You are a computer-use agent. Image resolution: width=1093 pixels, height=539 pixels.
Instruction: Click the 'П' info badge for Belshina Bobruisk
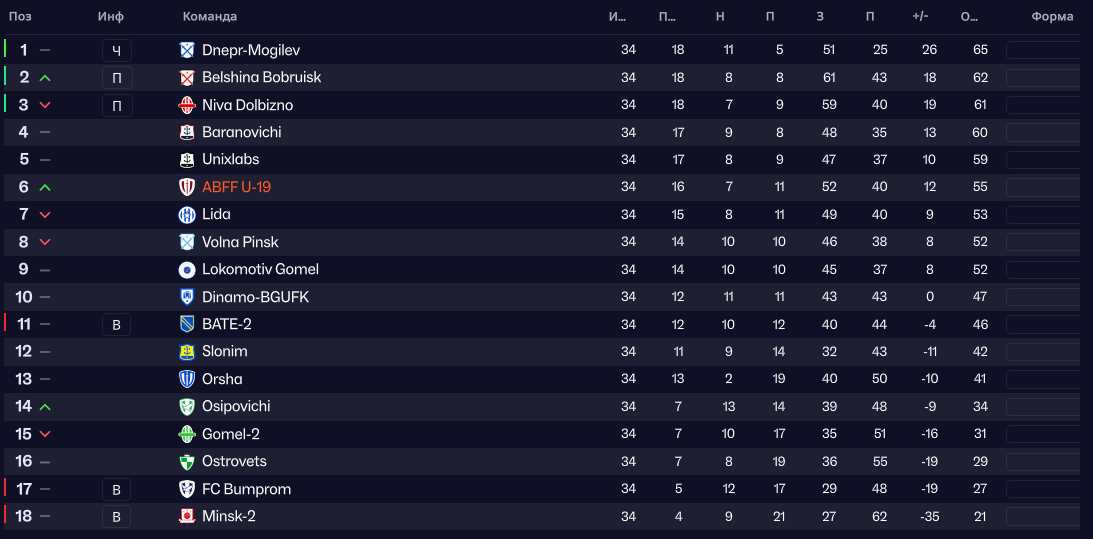point(116,78)
